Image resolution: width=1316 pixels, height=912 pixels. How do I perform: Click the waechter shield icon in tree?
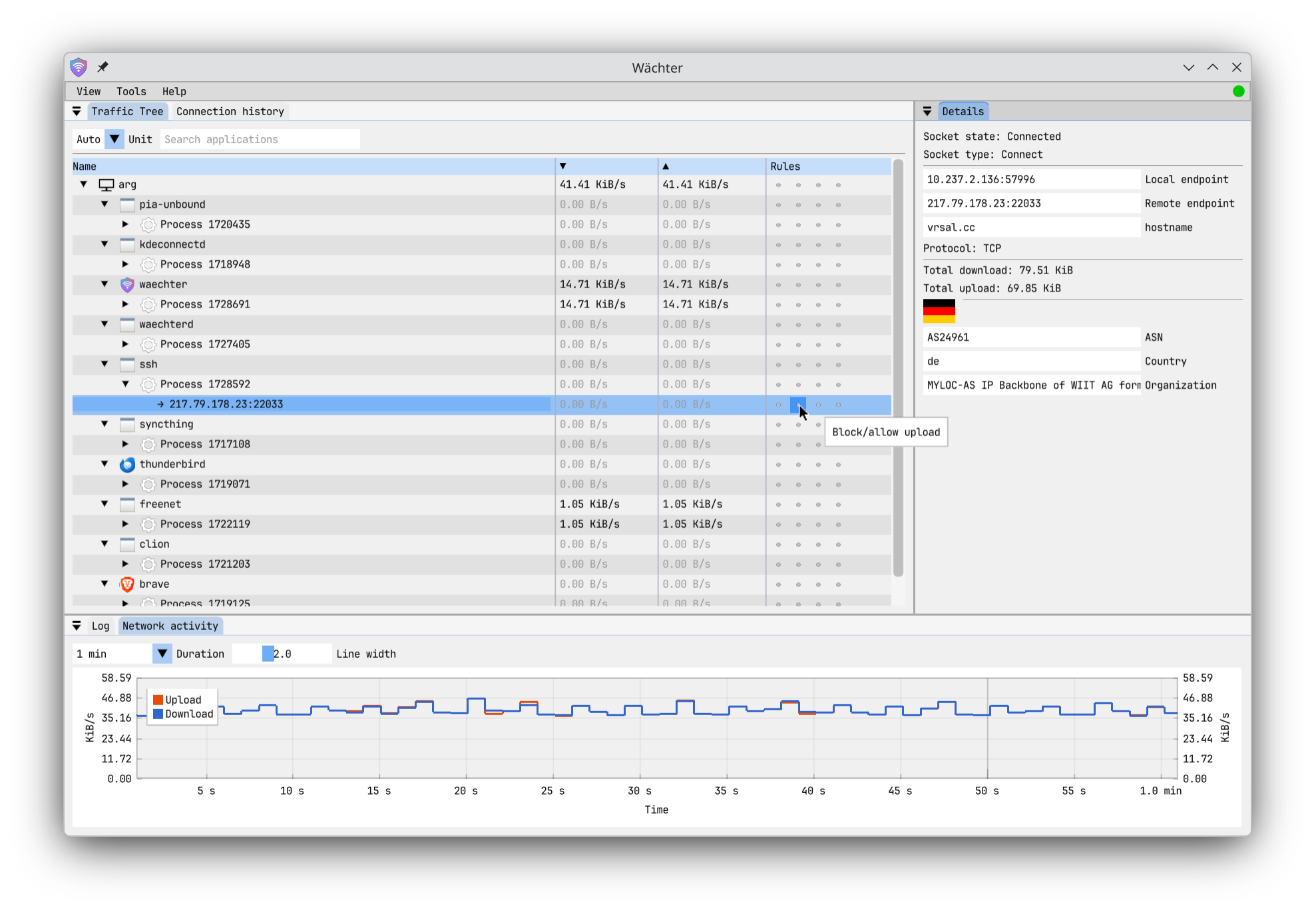pyautogui.click(x=127, y=285)
